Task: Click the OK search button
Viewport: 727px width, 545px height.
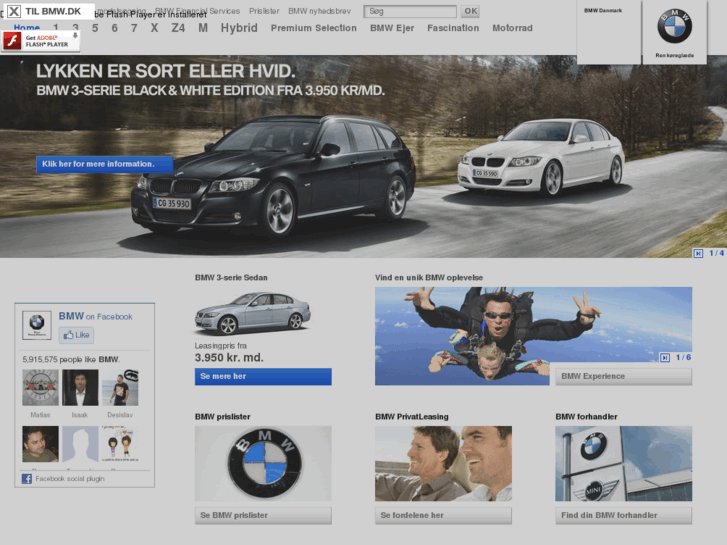Action: coord(470,11)
